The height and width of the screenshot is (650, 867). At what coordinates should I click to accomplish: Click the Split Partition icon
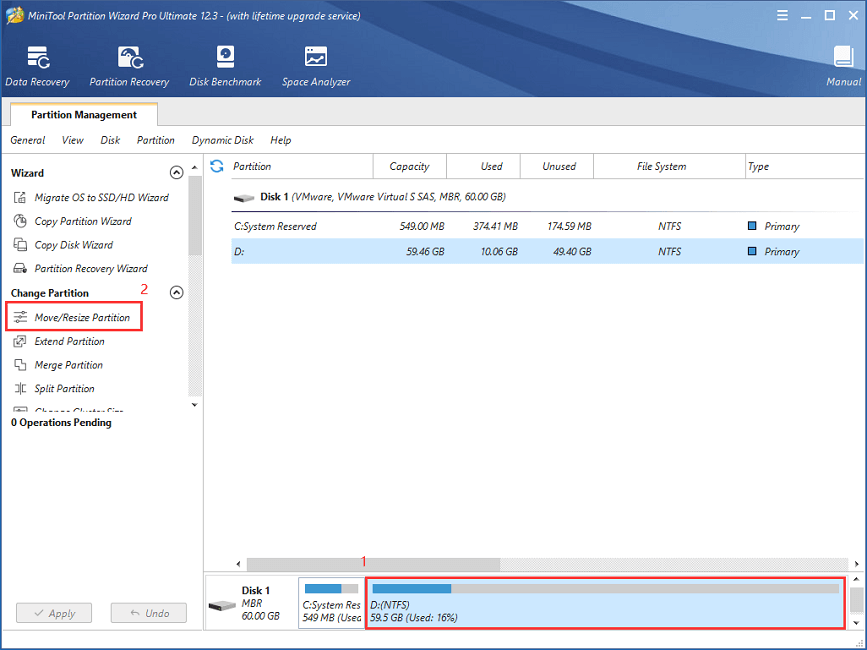click(20, 389)
